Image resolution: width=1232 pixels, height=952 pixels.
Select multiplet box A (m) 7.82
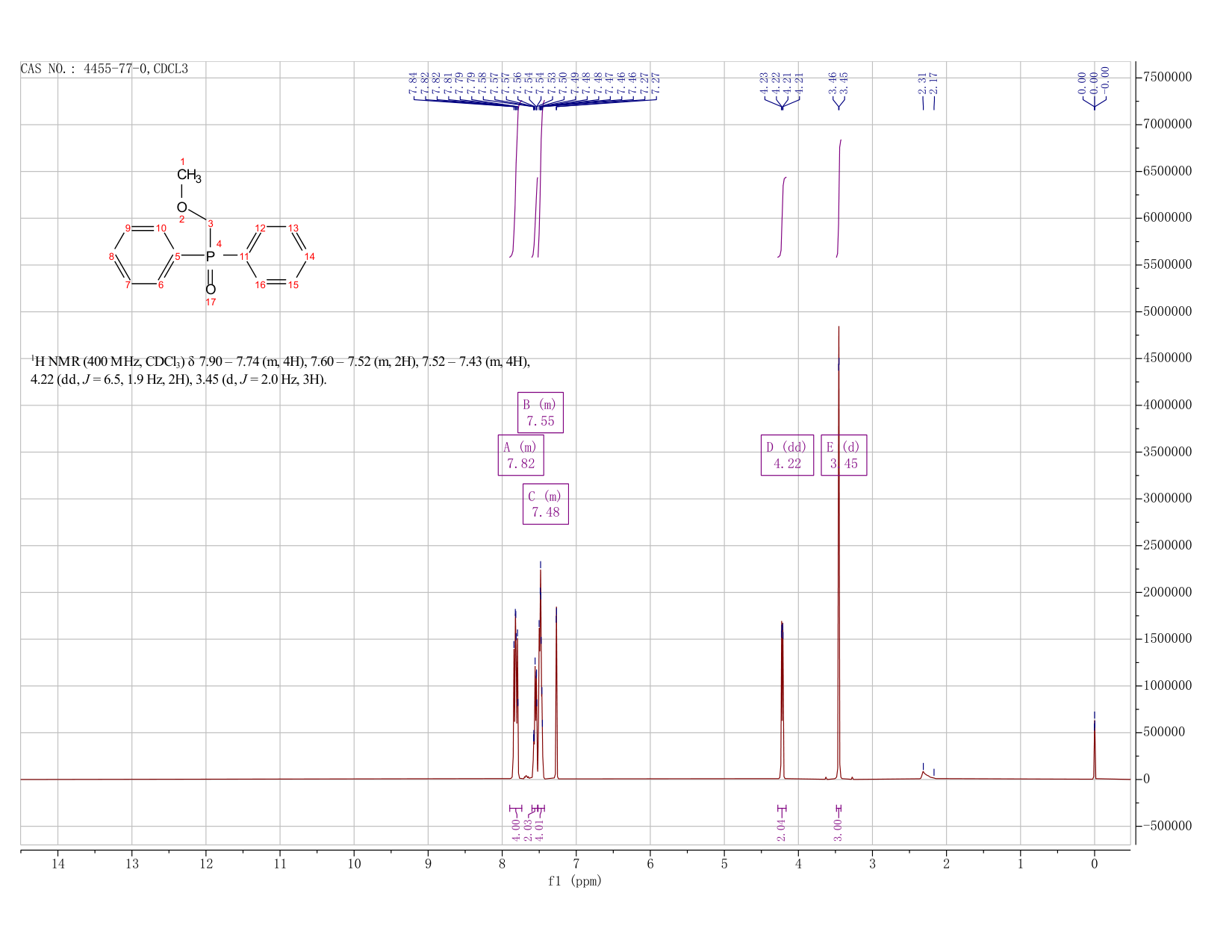pyautogui.click(x=521, y=455)
